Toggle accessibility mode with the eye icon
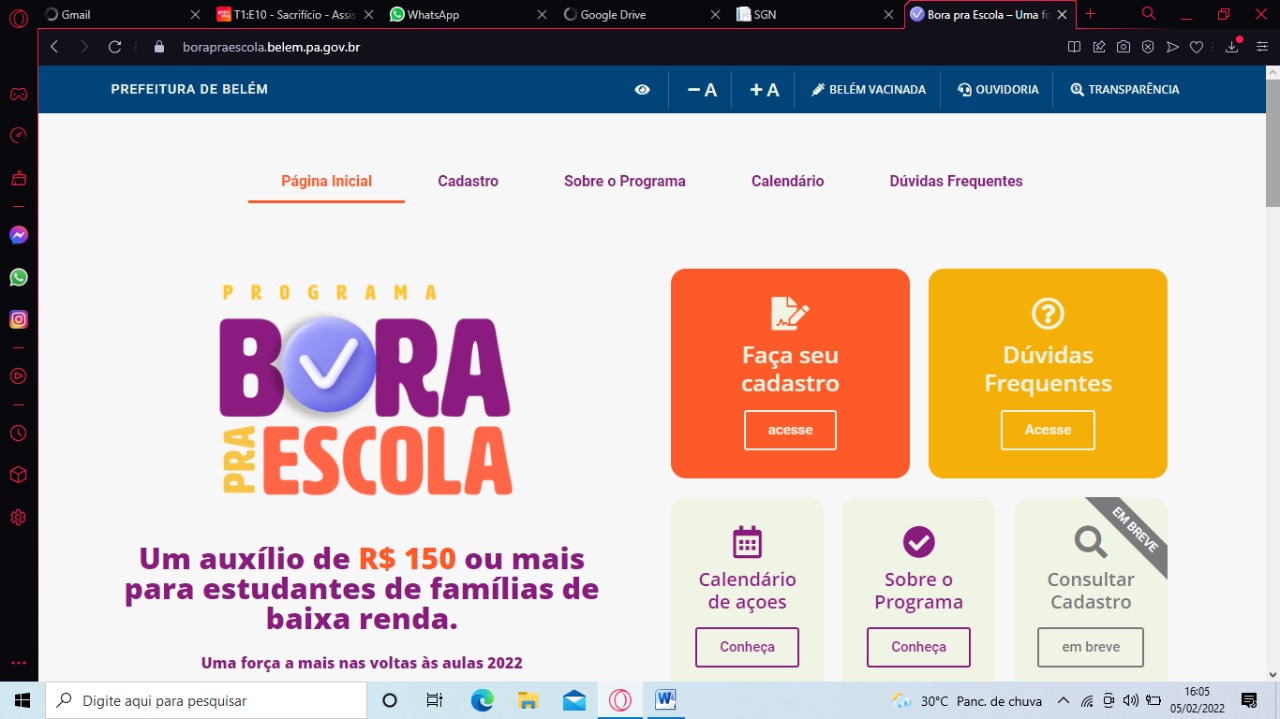The height and width of the screenshot is (719, 1280). click(642, 89)
